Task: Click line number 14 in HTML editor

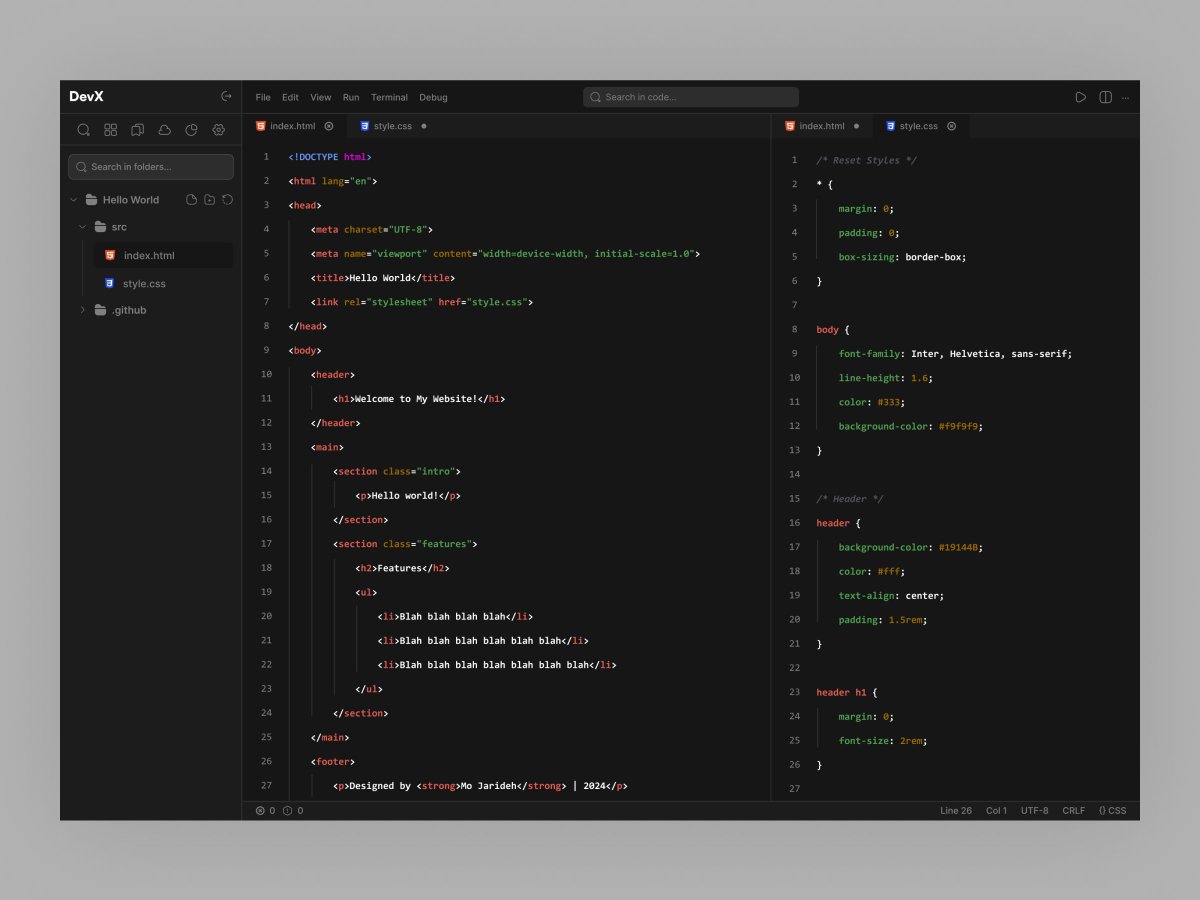Action: point(266,471)
